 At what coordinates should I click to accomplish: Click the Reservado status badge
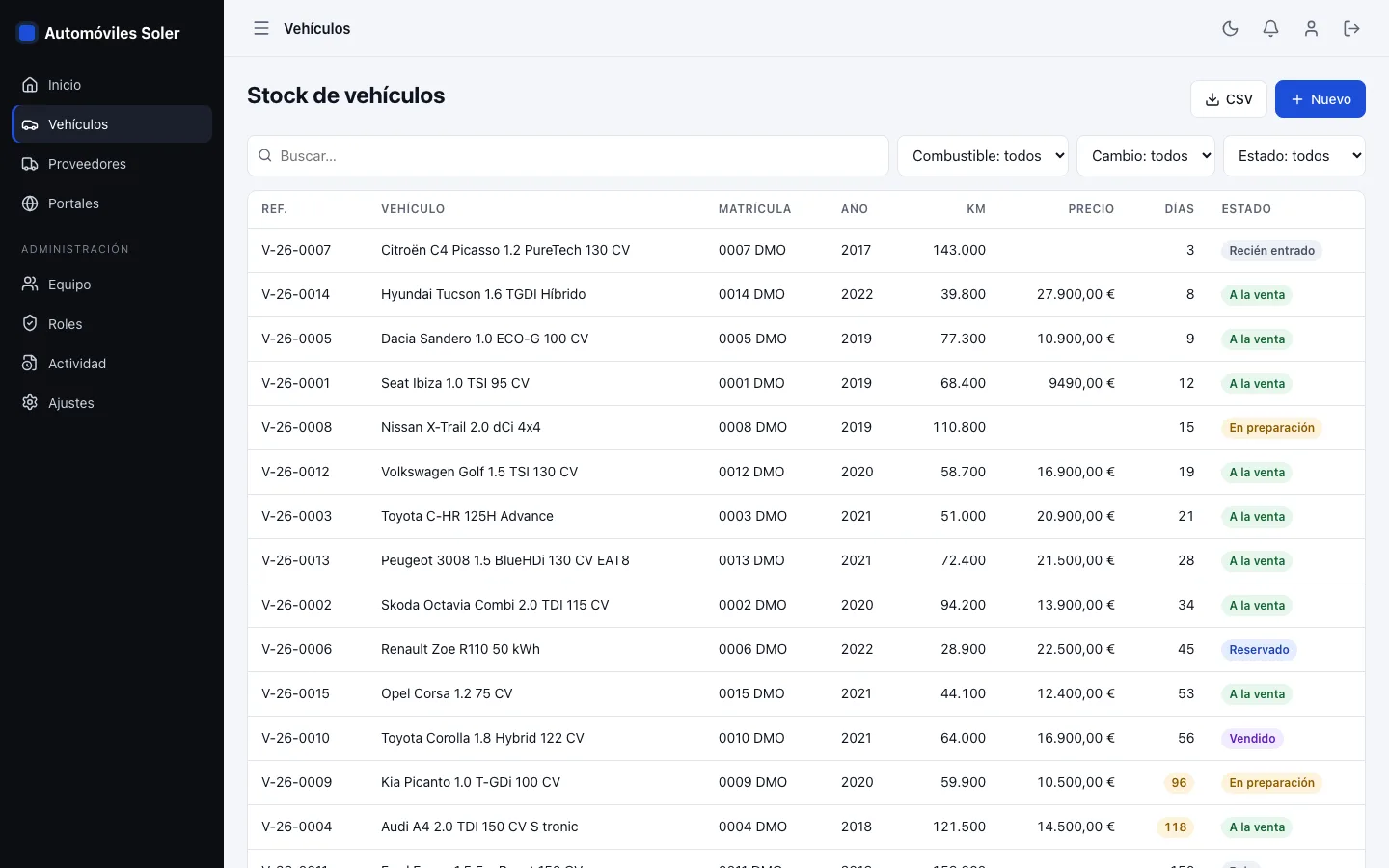1259,650
